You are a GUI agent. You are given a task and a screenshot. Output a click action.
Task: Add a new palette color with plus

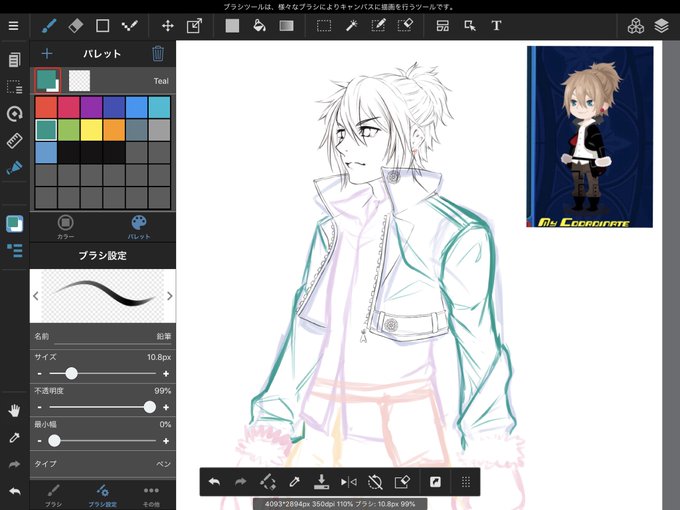47,54
